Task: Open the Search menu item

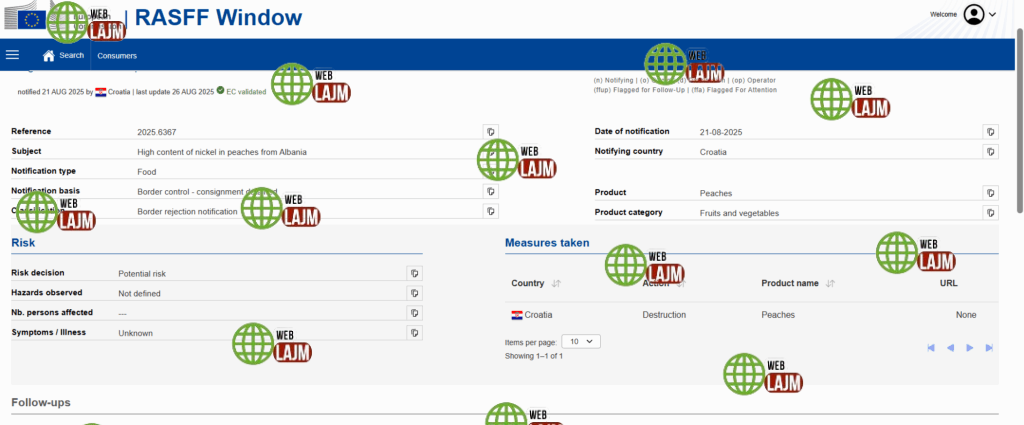Action: (x=72, y=55)
